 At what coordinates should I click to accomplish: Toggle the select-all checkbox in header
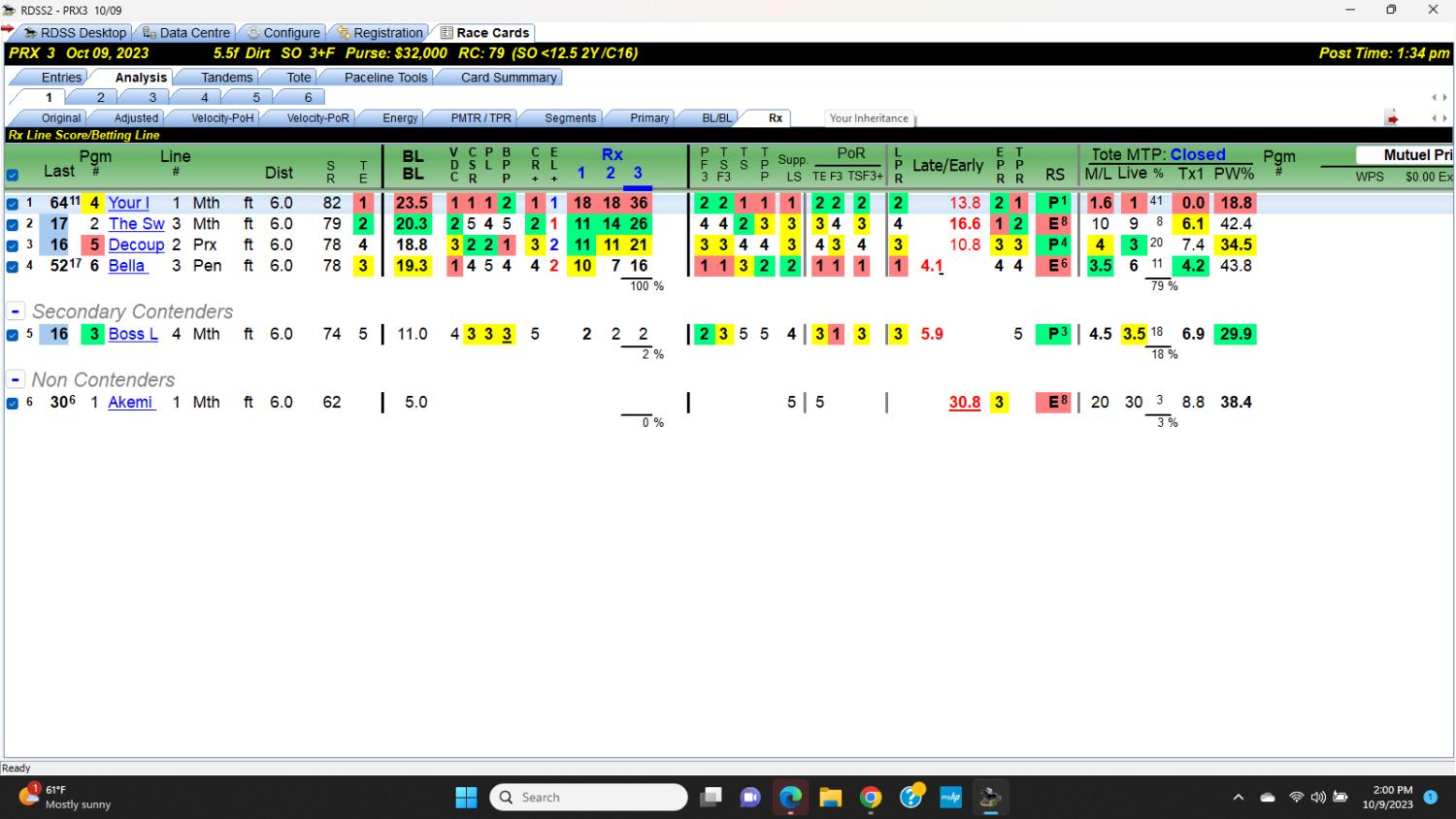point(13,176)
